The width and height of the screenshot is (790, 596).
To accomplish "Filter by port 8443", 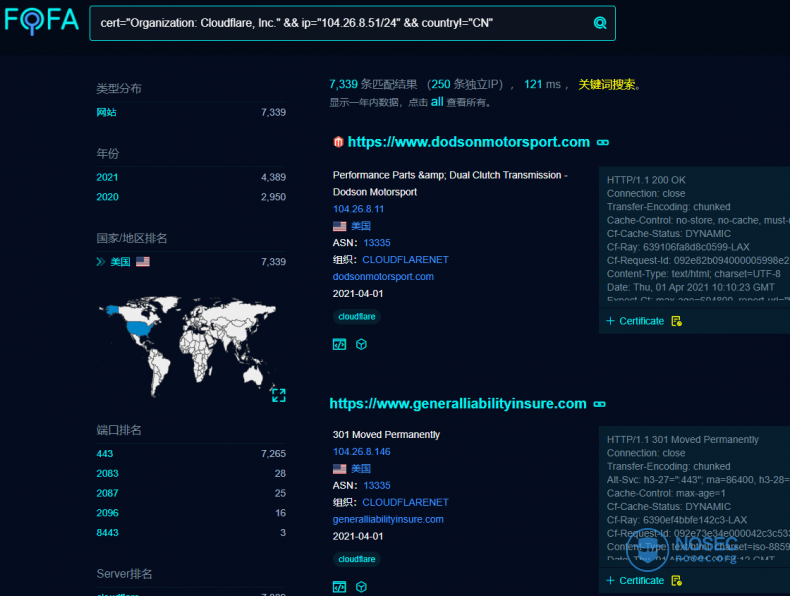I will [x=107, y=533].
